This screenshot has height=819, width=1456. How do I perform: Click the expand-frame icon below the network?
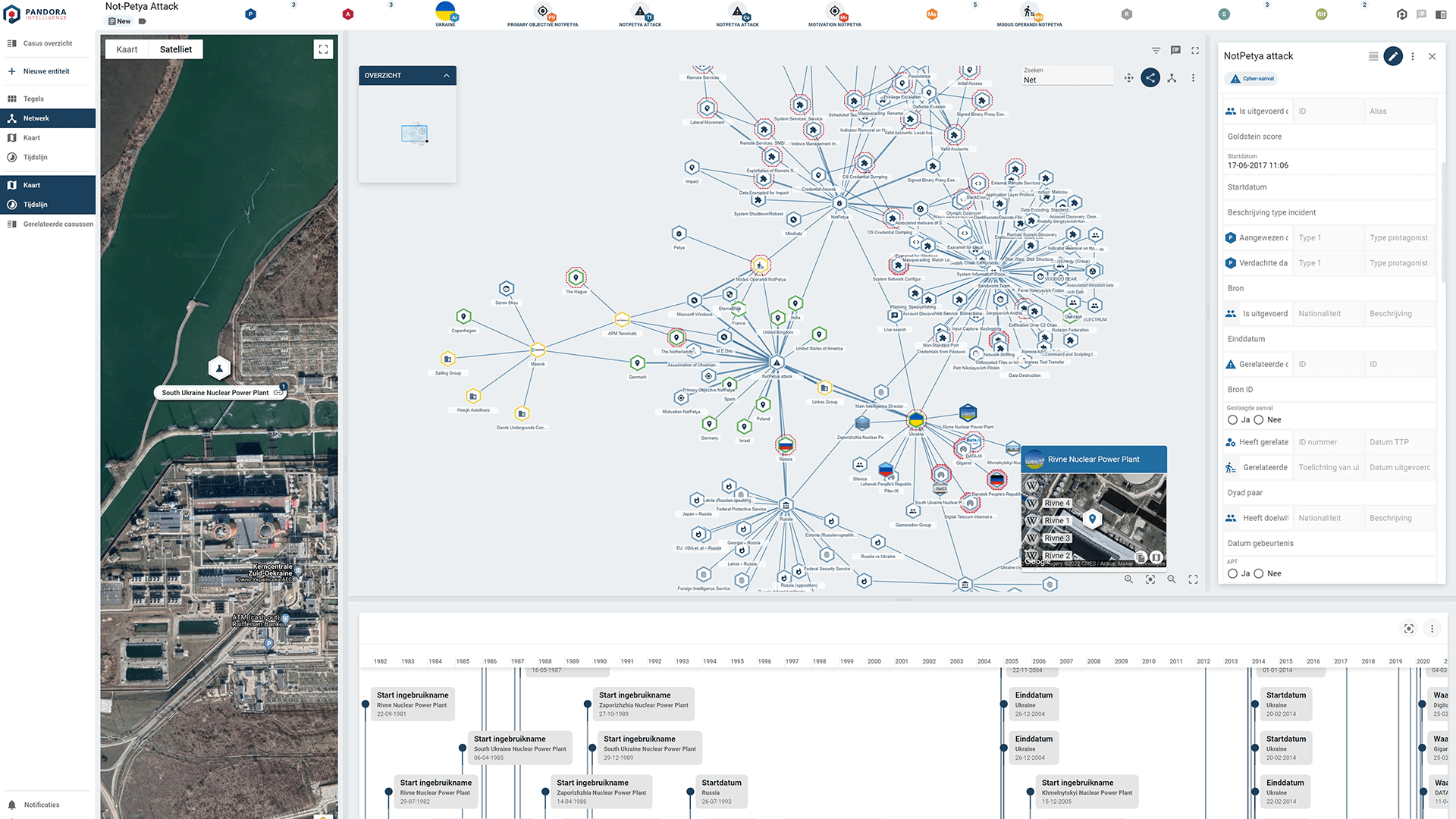1193,579
